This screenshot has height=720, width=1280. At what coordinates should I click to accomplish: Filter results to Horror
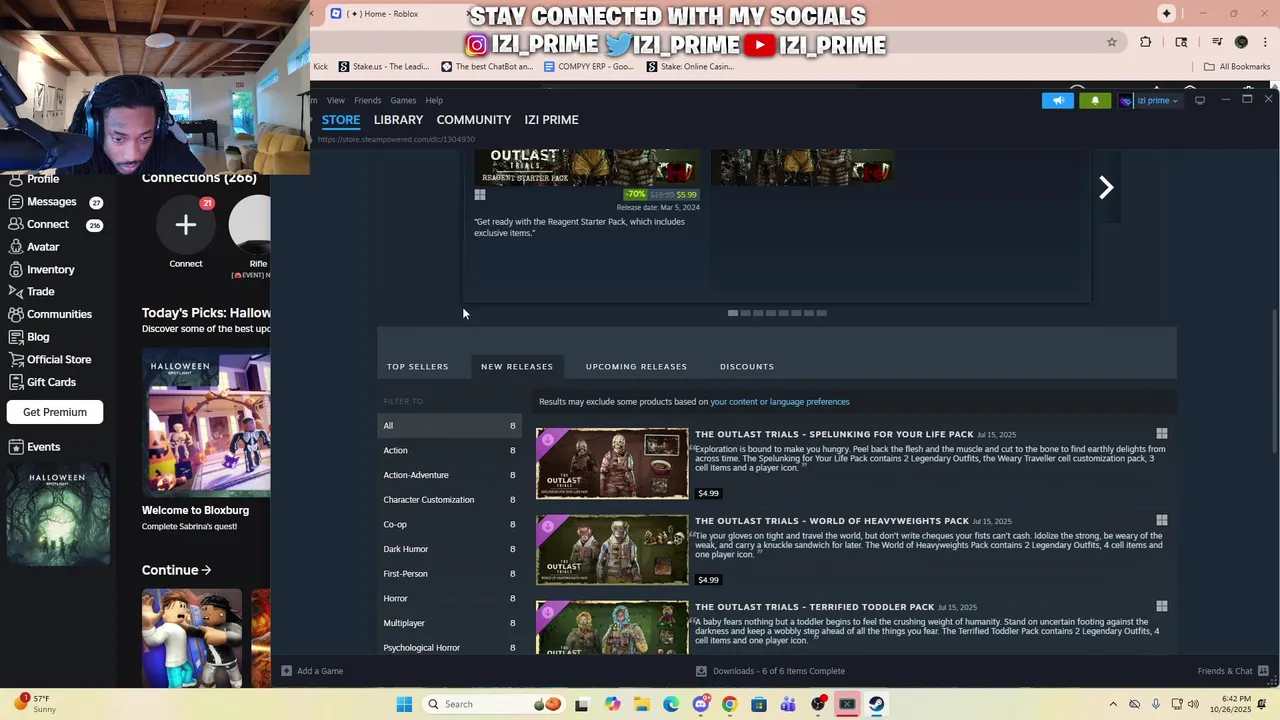pyautogui.click(x=449, y=598)
